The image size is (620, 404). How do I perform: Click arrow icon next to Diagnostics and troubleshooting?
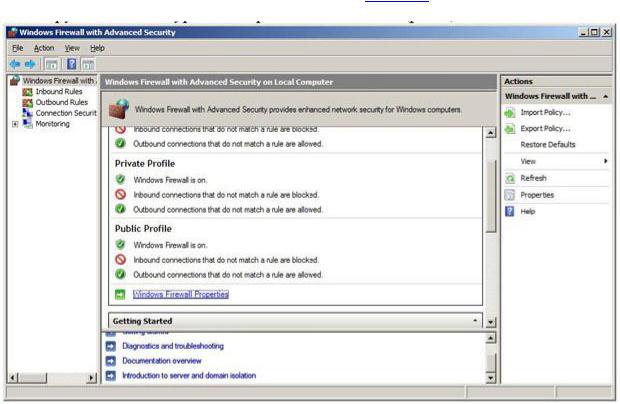click(111, 346)
